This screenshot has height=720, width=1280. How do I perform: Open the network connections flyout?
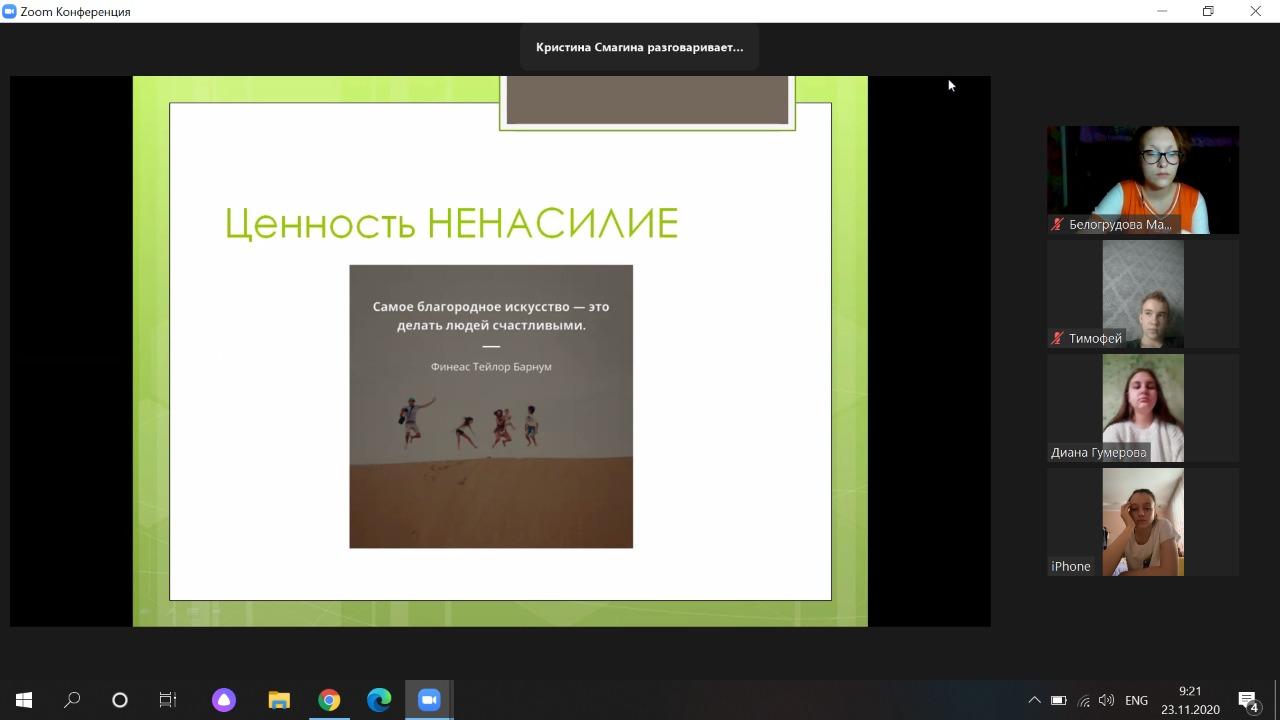[1083, 700]
